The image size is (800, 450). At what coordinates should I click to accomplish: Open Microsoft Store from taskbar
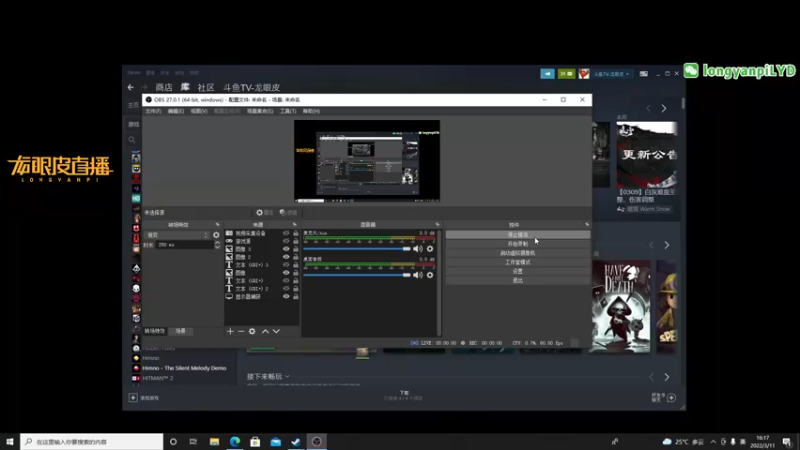255,441
